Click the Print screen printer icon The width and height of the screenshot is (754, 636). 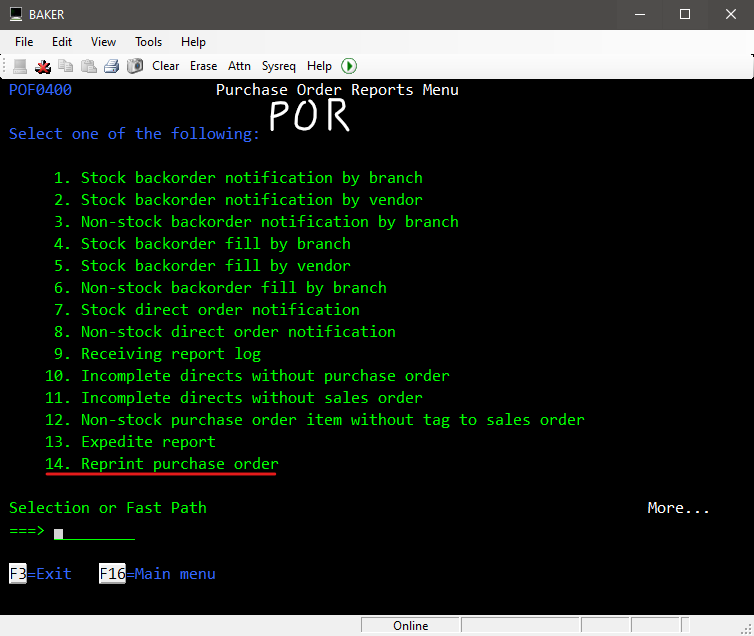tap(111, 66)
